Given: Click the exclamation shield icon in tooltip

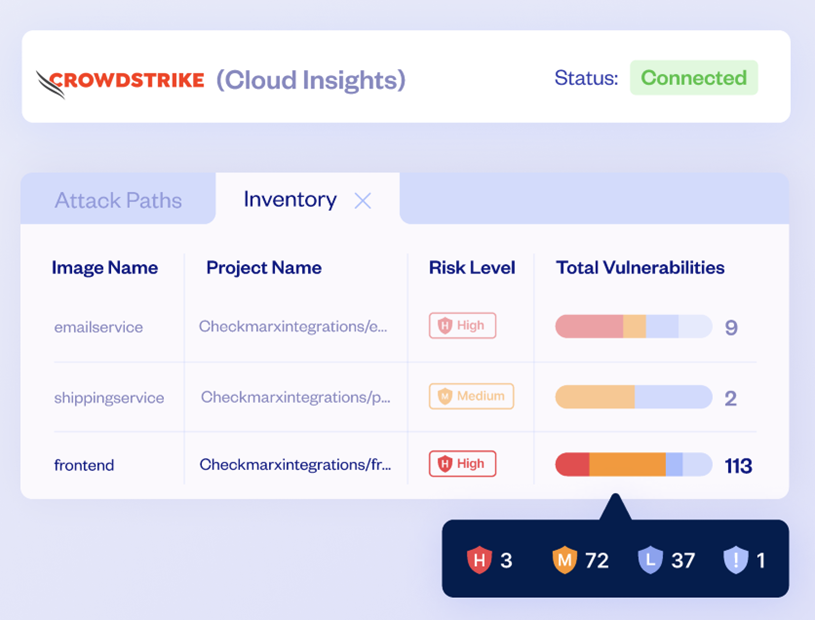Looking at the screenshot, I should click(736, 560).
